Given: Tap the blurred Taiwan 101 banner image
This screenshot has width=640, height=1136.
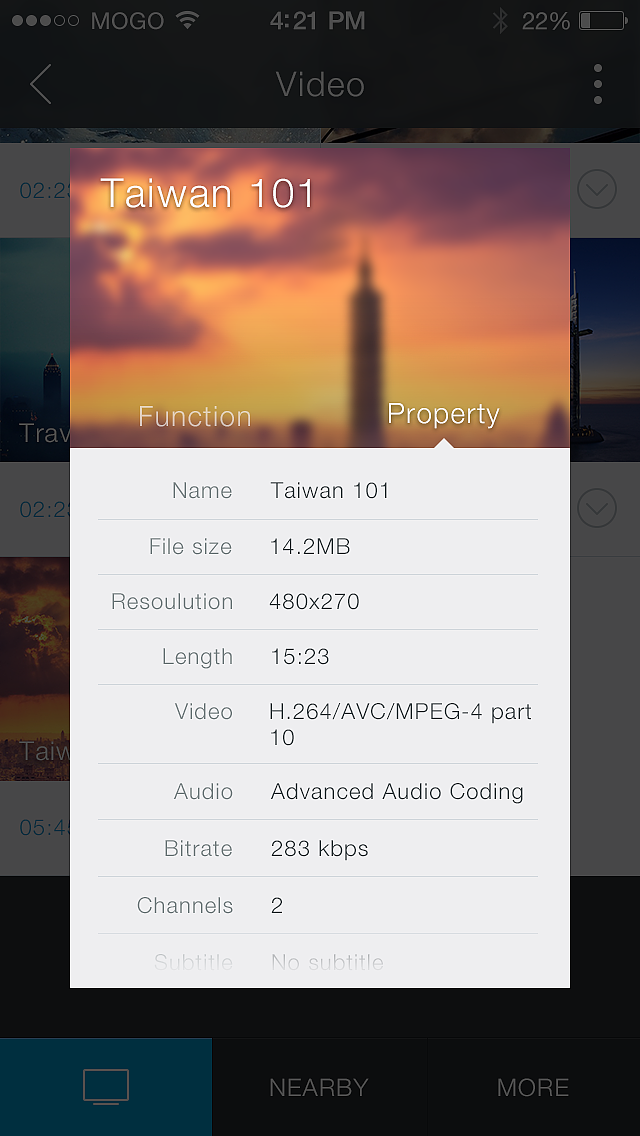Looking at the screenshot, I should coord(320,300).
